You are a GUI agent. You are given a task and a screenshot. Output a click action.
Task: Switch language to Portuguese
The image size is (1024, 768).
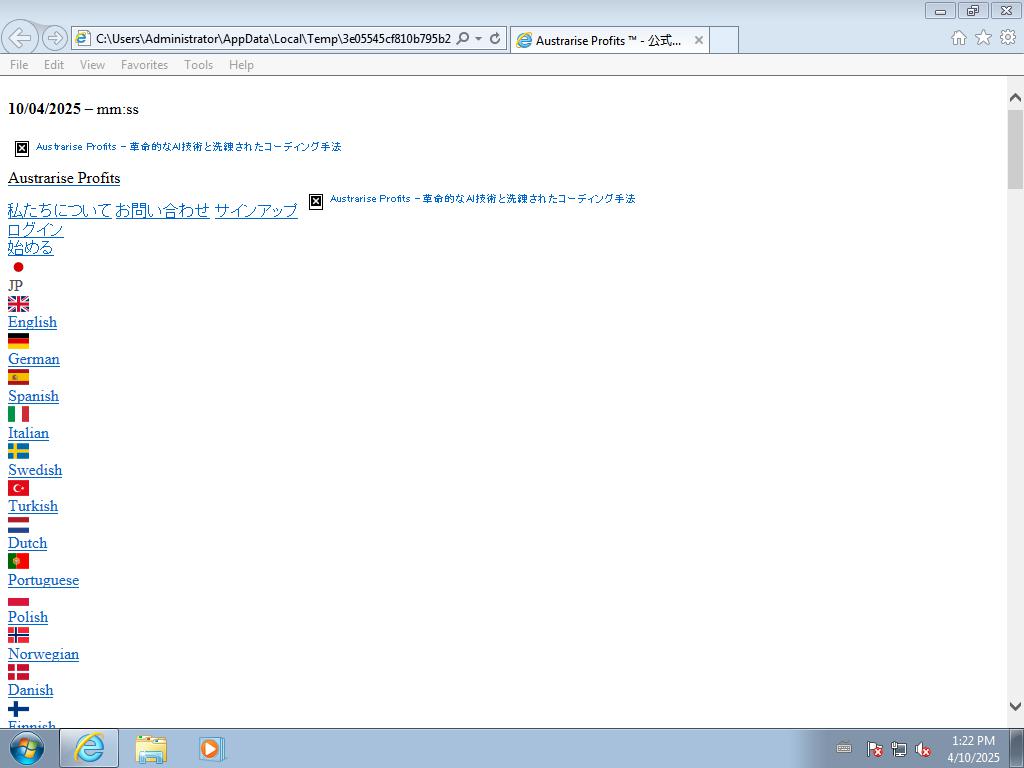(x=44, y=581)
